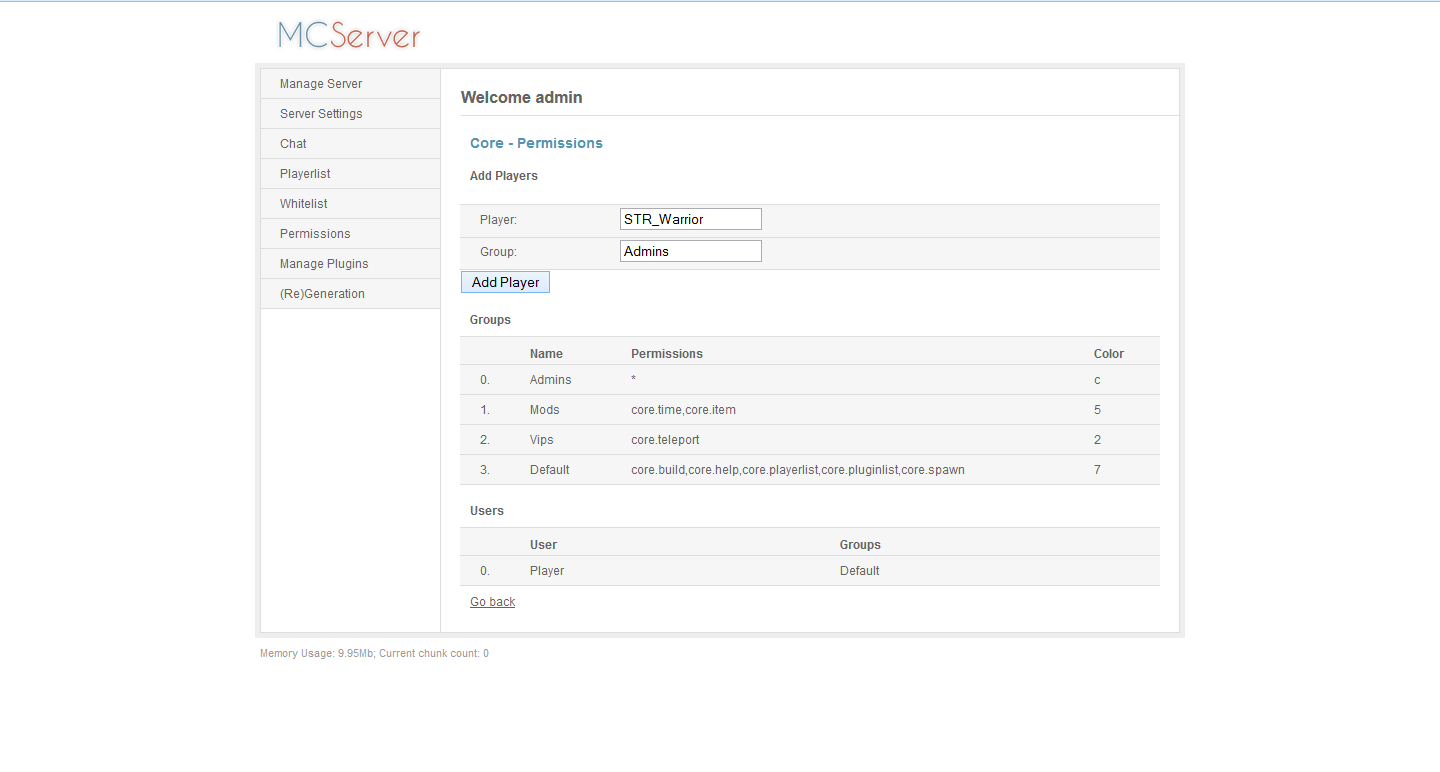Viewport: 1440px width, 772px height.
Task: Go to Chat section
Action: click(293, 144)
